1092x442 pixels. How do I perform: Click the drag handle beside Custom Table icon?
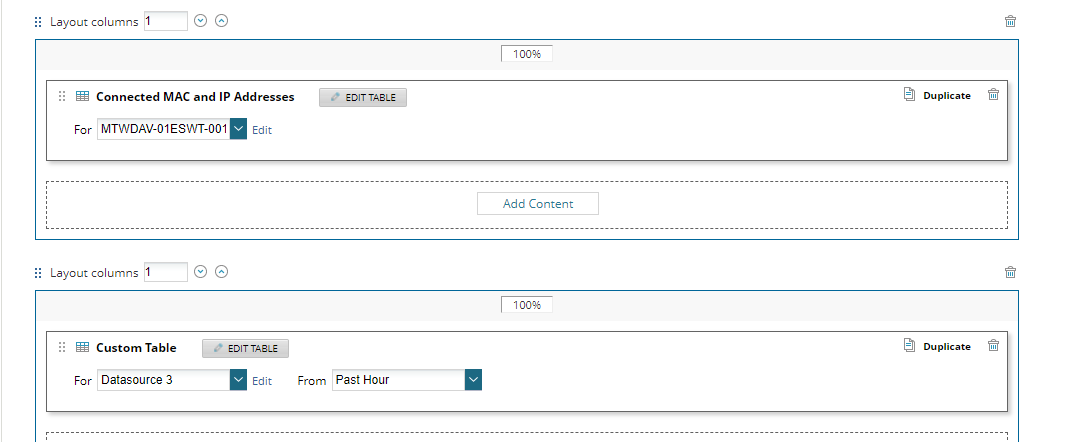[62, 348]
